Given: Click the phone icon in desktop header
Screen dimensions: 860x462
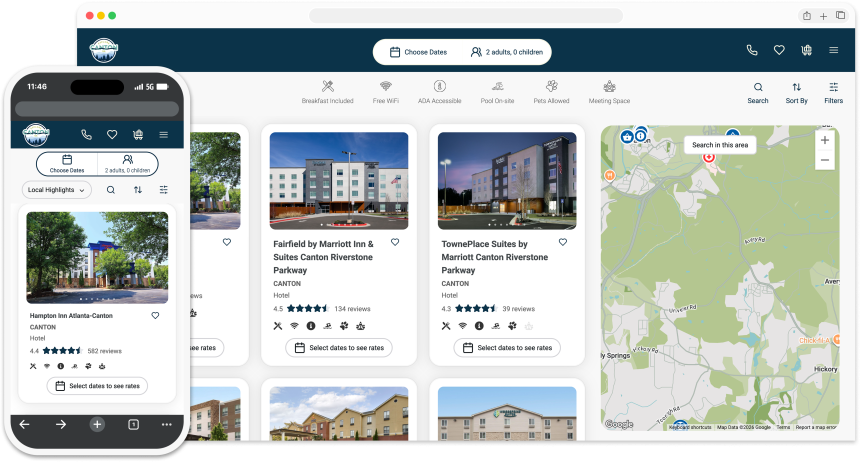Looking at the screenshot, I should coord(752,51).
